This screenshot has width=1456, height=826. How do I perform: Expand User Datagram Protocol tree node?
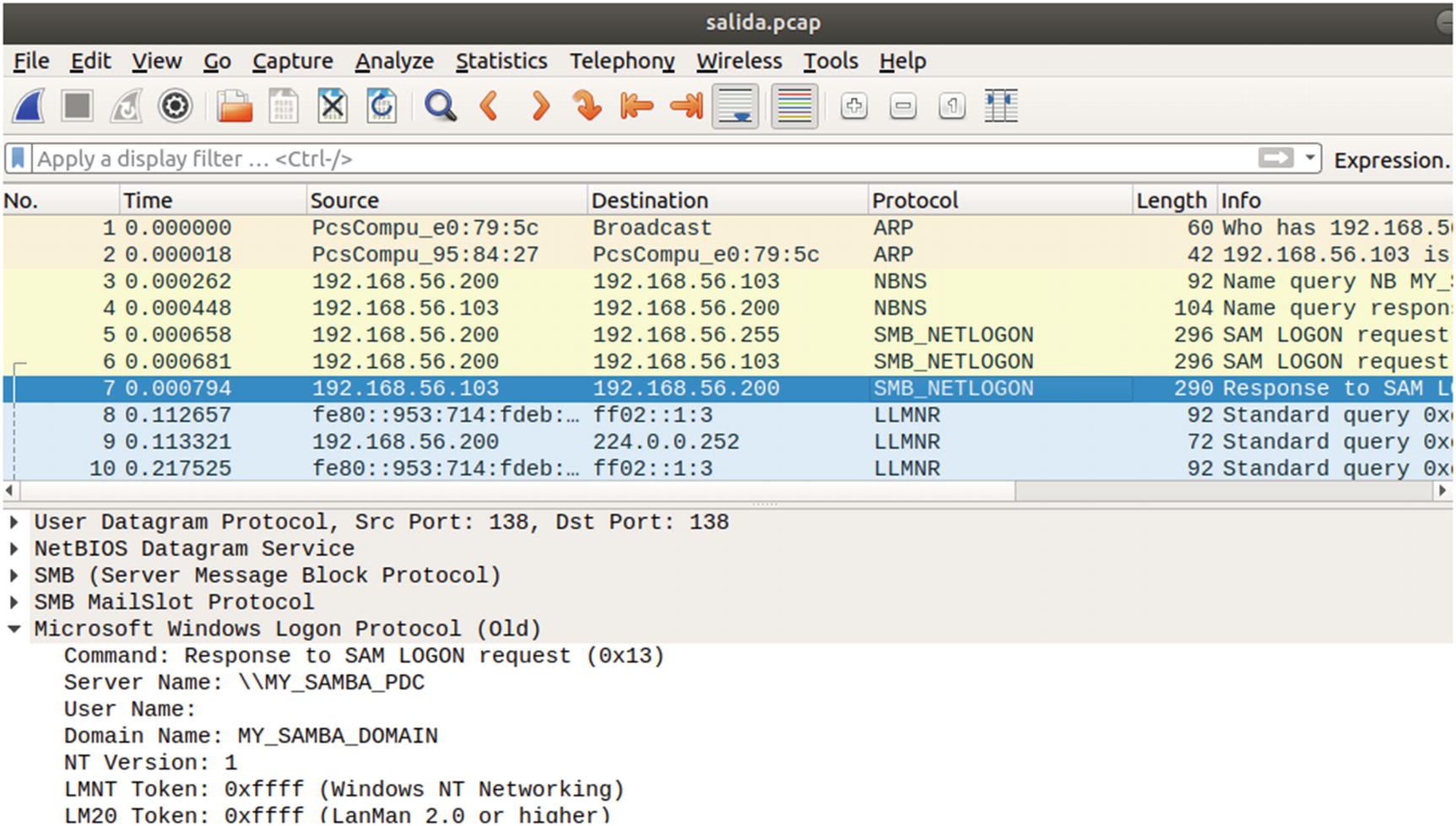click(14, 522)
